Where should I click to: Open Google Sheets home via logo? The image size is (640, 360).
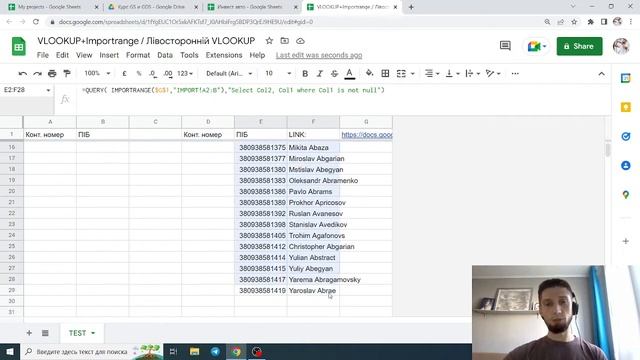[18, 46]
